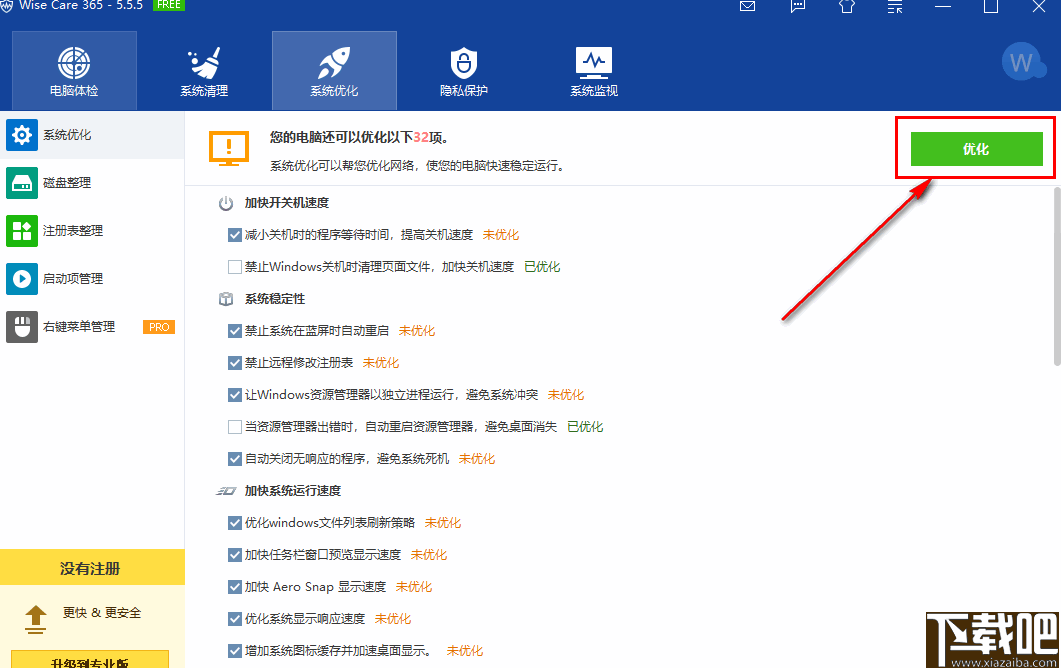Click the 升级到专业版 upgrade button
1061x668 pixels.
pos(90,660)
